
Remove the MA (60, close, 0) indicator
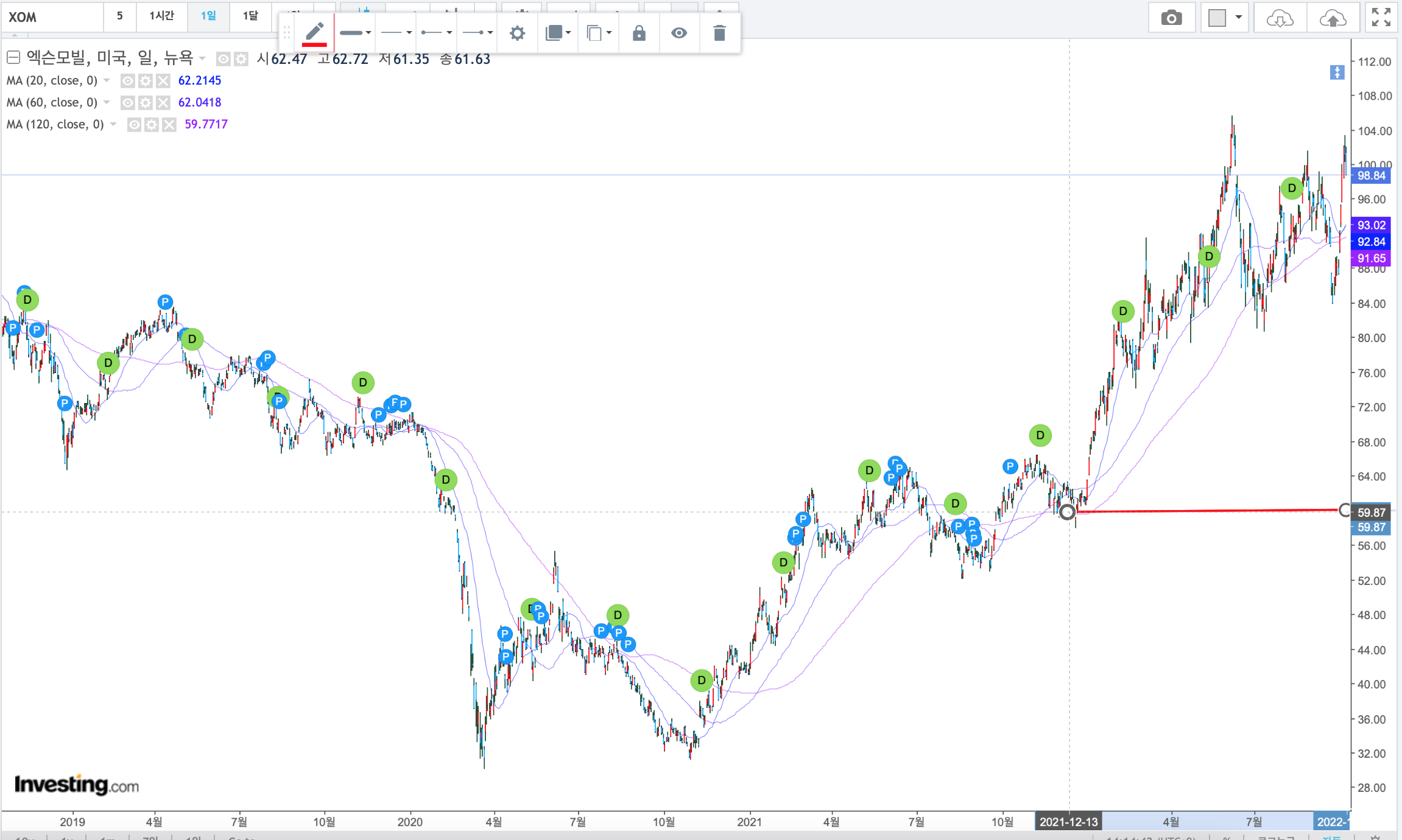163,102
